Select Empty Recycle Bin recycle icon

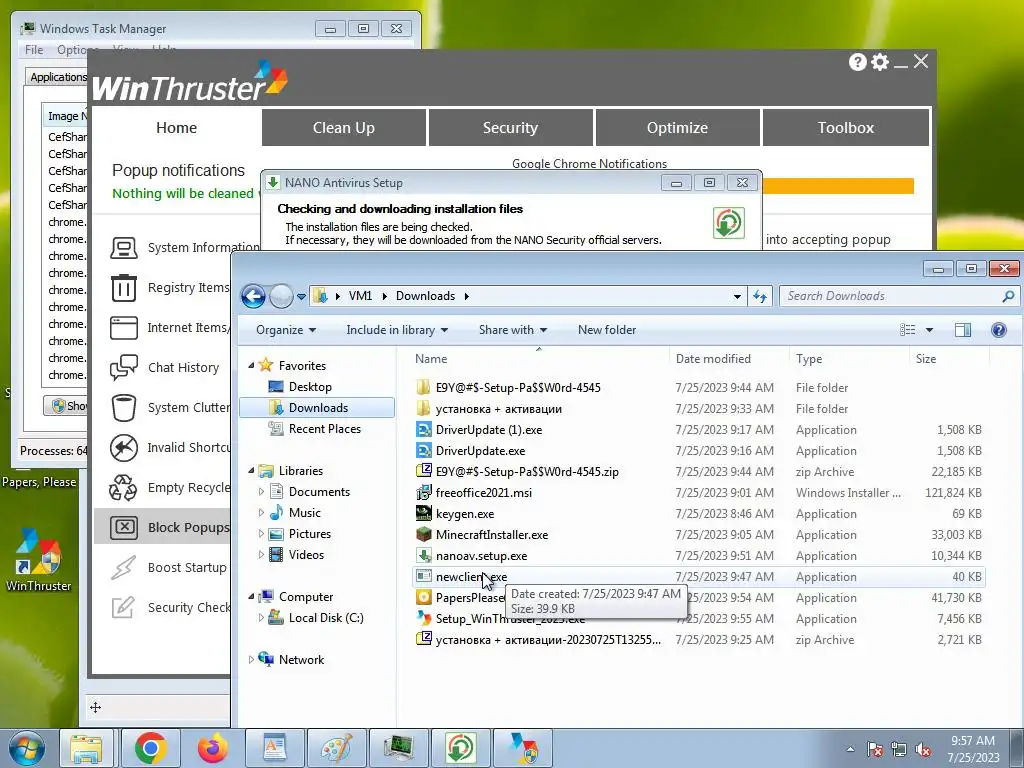point(123,488)
